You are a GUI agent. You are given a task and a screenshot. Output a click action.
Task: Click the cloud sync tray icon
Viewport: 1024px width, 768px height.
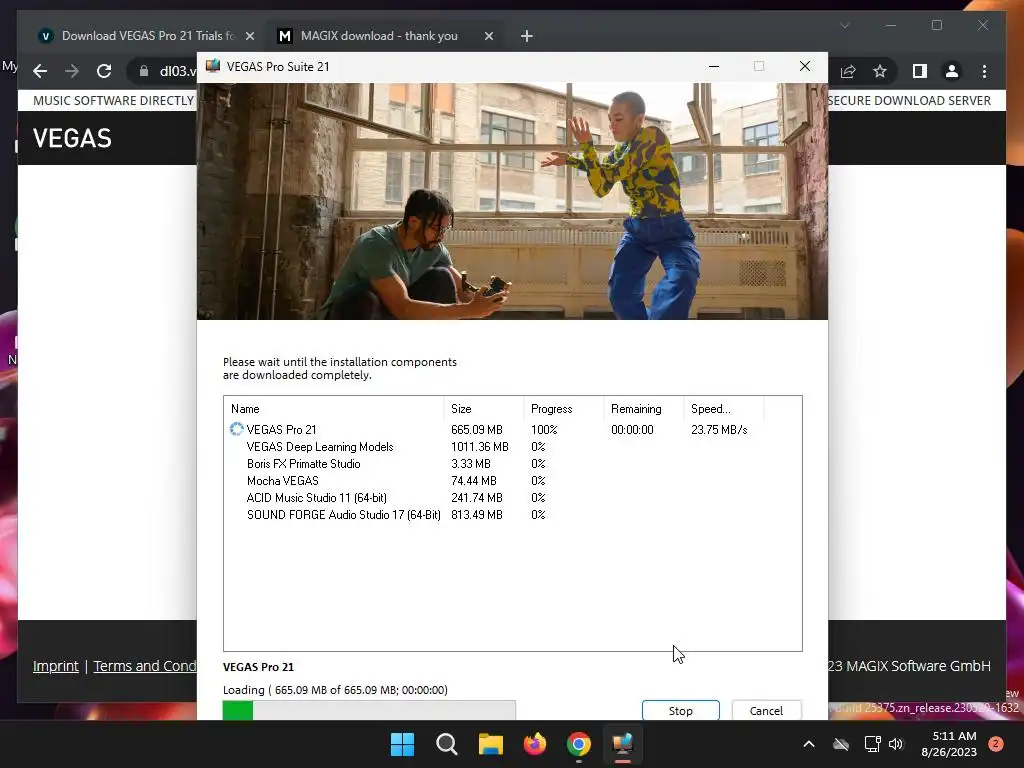click(841, 744)
